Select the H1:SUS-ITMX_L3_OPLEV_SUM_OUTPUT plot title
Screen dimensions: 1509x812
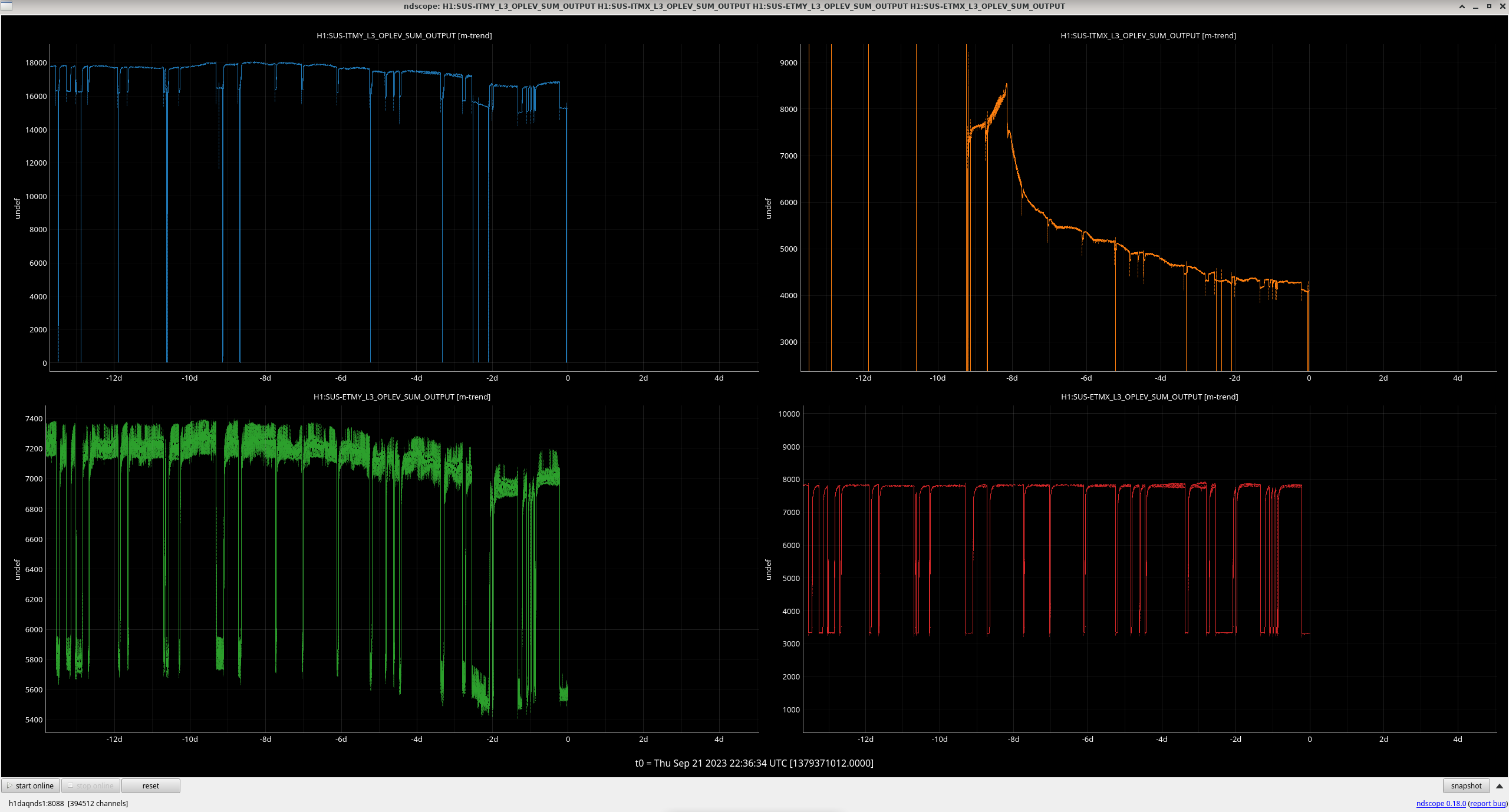click(x=1148, y=36)
